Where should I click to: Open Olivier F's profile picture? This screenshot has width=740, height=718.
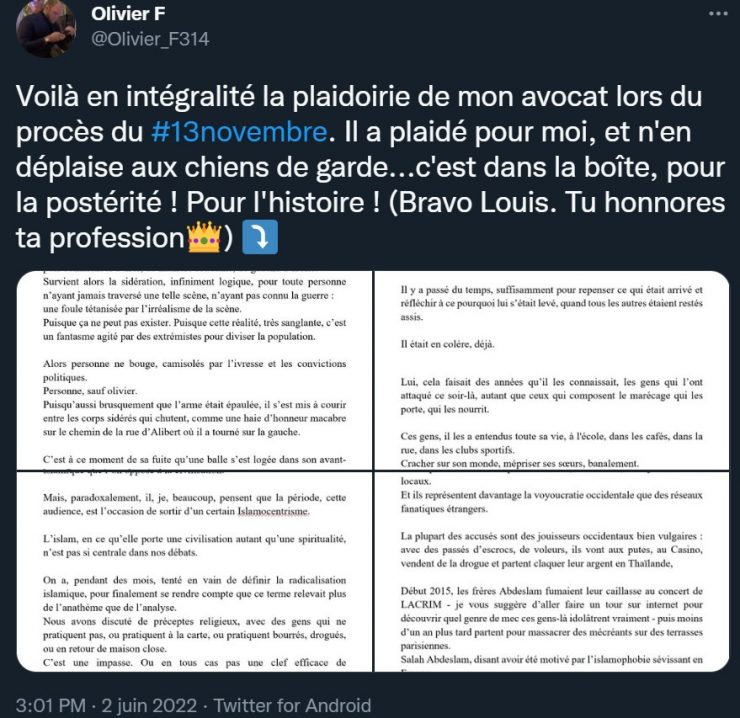click(45, 27)
